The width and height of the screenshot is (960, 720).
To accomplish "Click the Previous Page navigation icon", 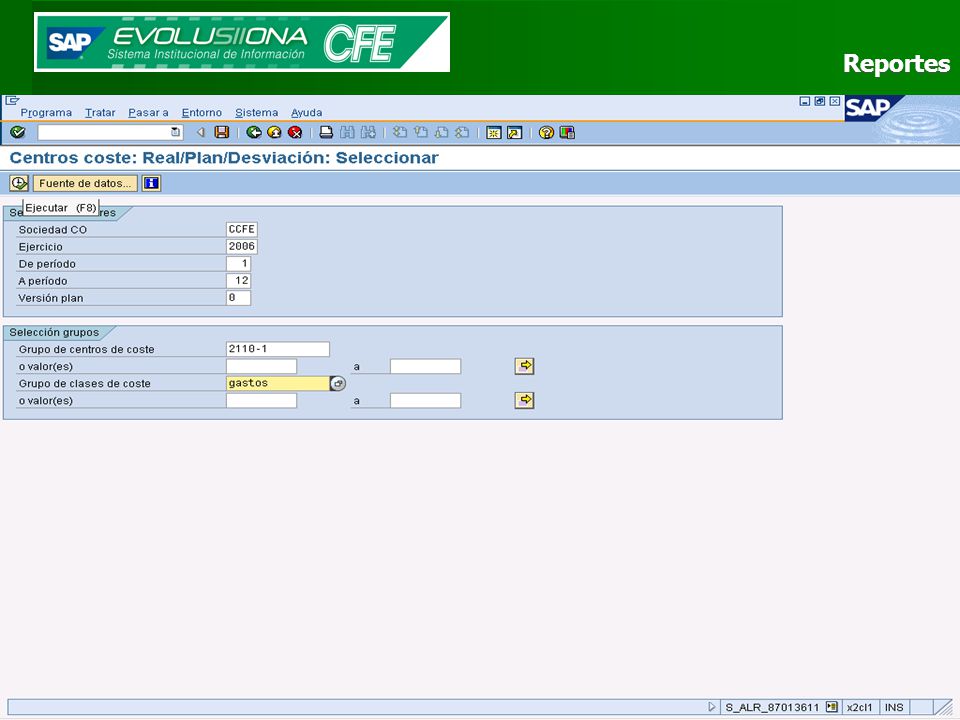I will [x=421, y=132].
